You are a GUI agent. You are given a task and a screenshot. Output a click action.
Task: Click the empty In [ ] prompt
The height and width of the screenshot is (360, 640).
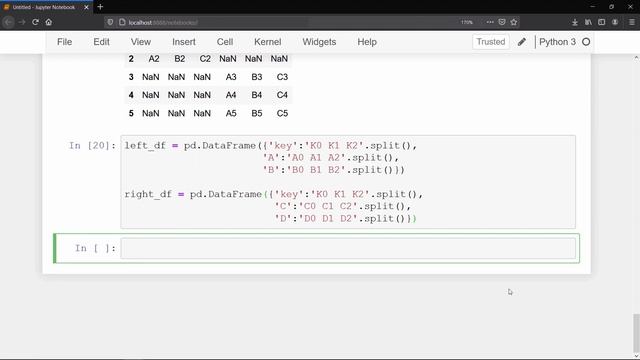tap(96, 249)
